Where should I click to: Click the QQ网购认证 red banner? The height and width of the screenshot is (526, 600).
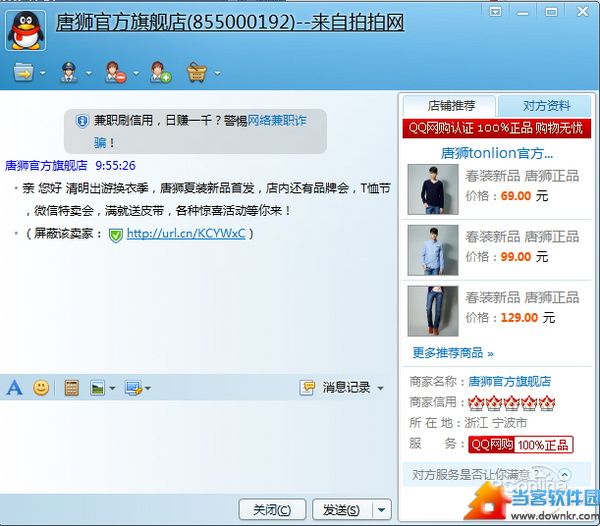click(x=497, y=128)
